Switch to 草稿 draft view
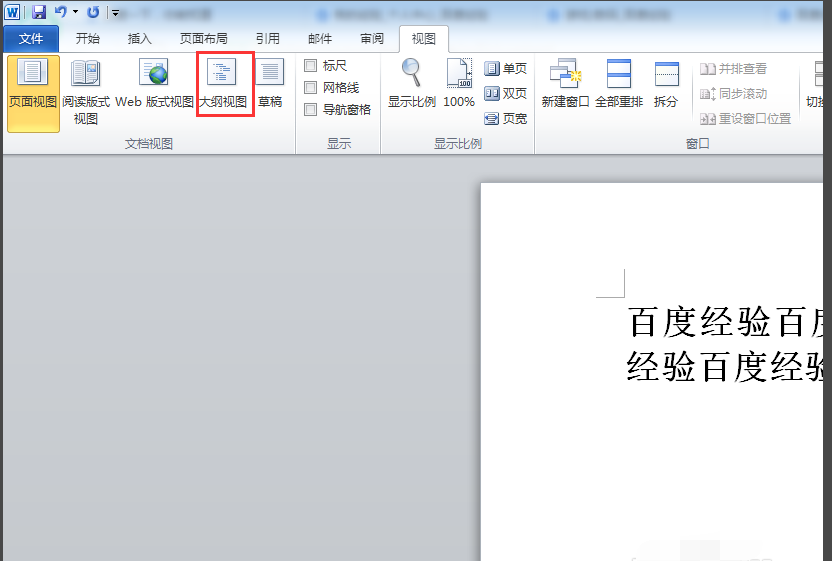 (x=270, y=84)
